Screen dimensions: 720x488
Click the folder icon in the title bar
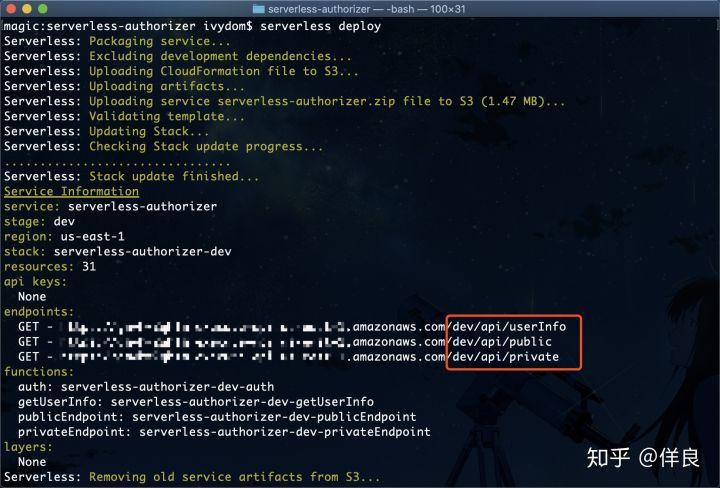259,9
